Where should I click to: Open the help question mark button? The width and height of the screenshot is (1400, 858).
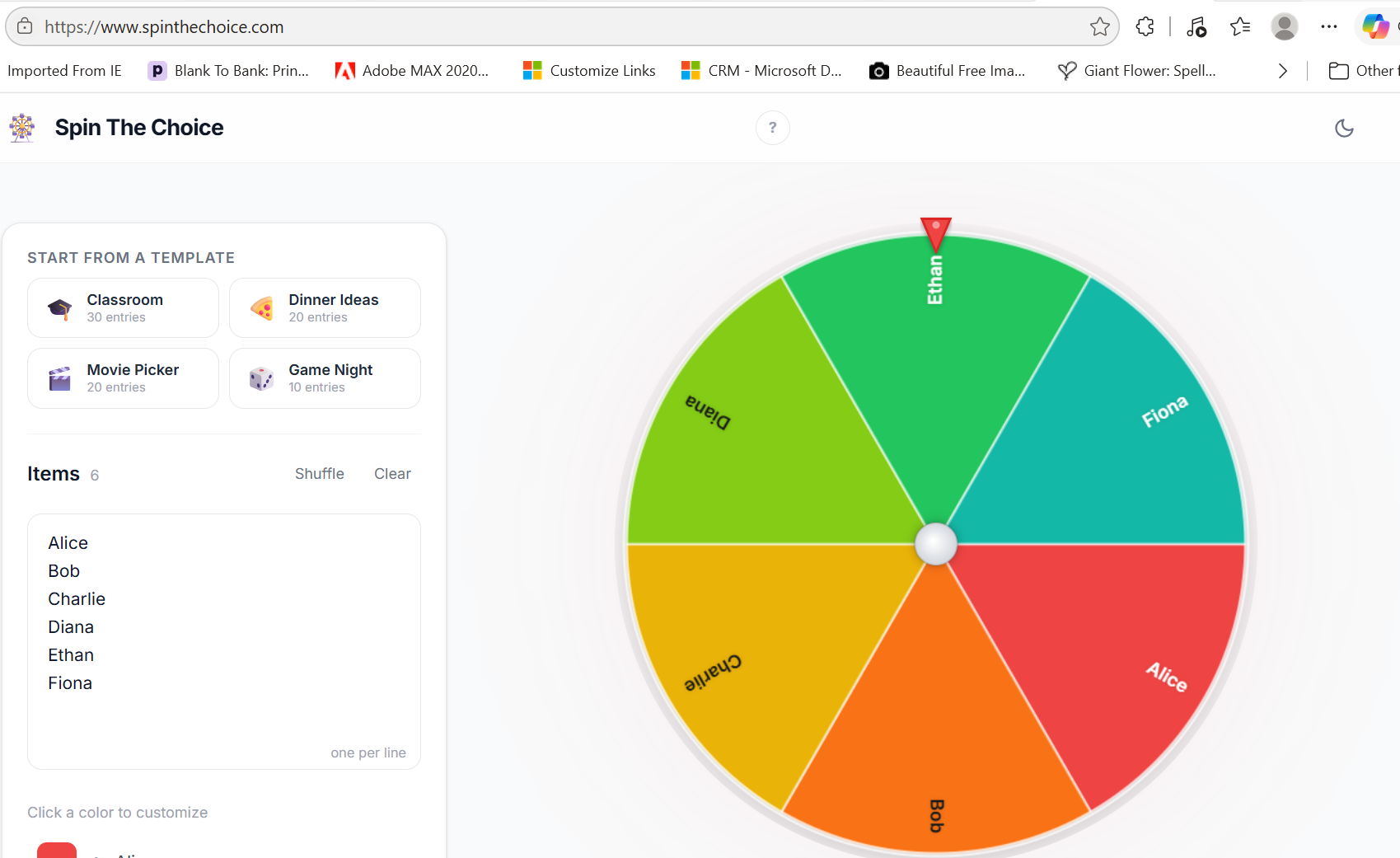pyautogui.click(x=773, y=128)
